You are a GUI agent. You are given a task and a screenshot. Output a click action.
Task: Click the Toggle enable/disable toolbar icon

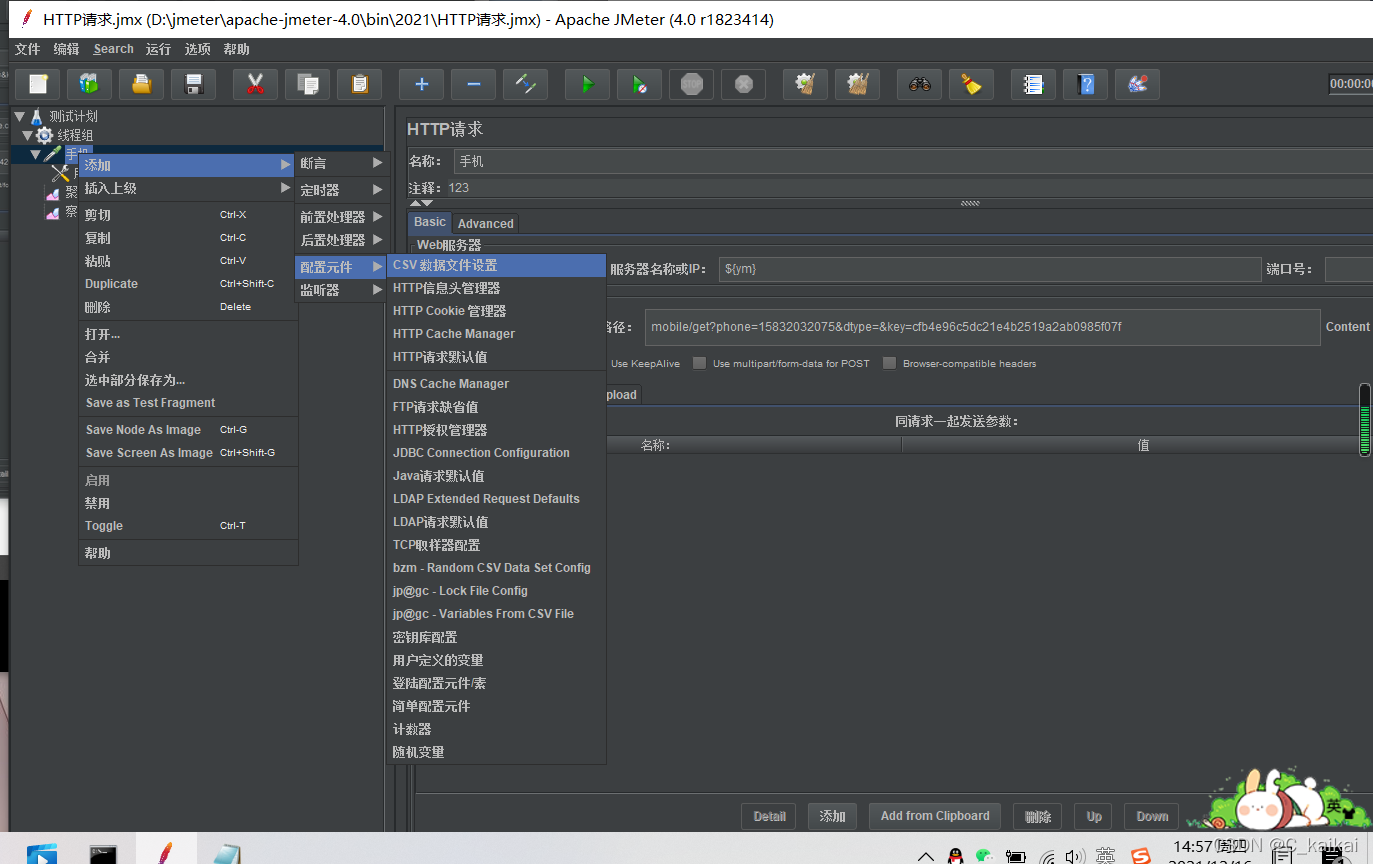pos(526,84)
